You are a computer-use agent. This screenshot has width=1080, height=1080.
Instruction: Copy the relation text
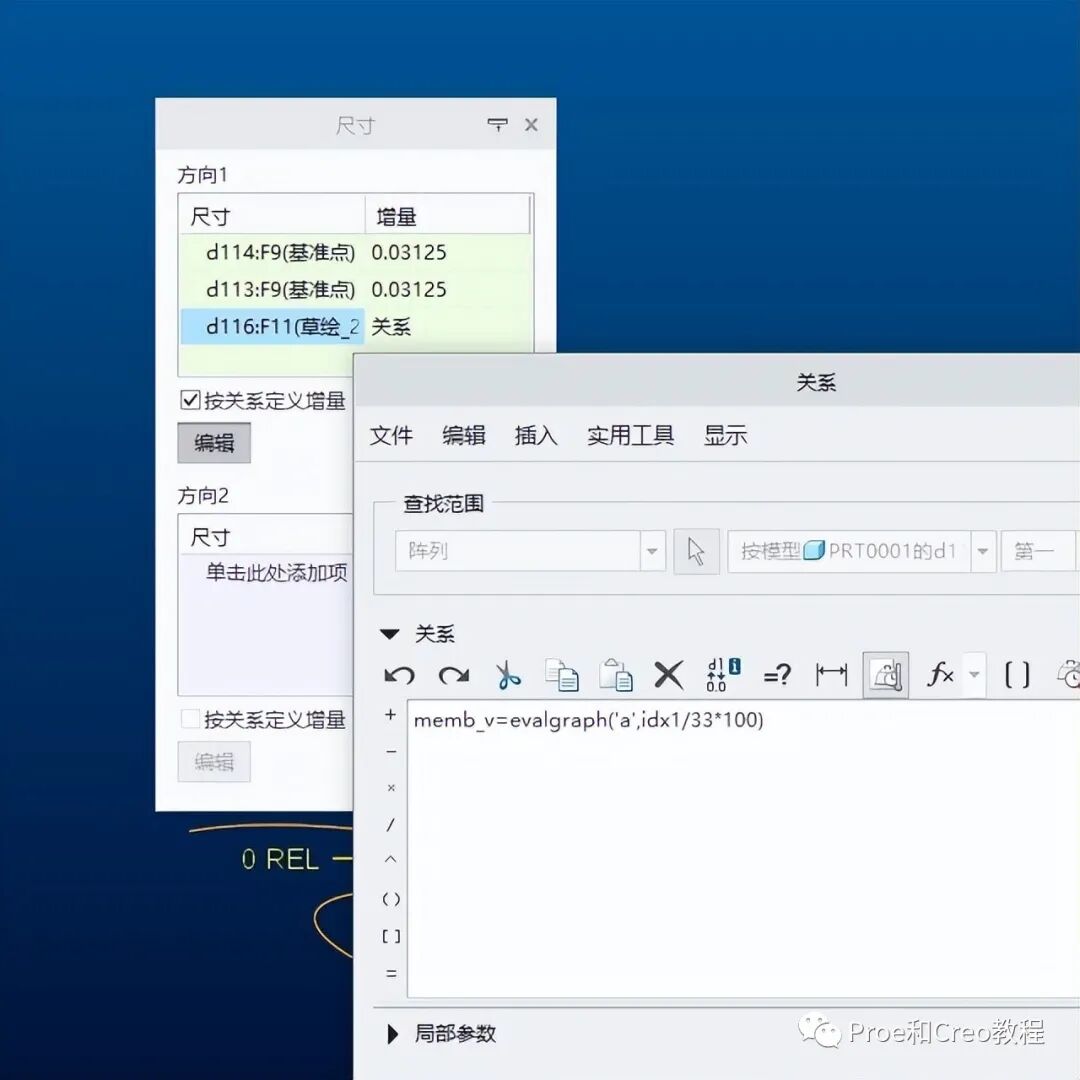pos(562,674)
